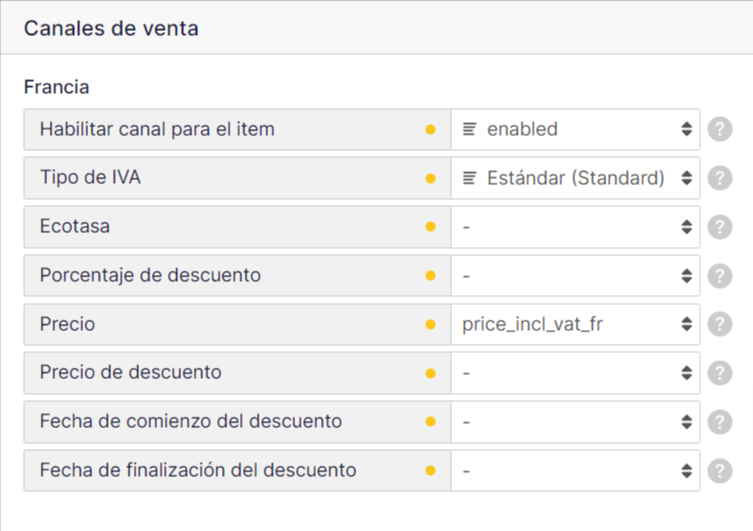
Task: Open the Habilitar canal 'enabled' dropdown
Action: click(x=575, y=130)
